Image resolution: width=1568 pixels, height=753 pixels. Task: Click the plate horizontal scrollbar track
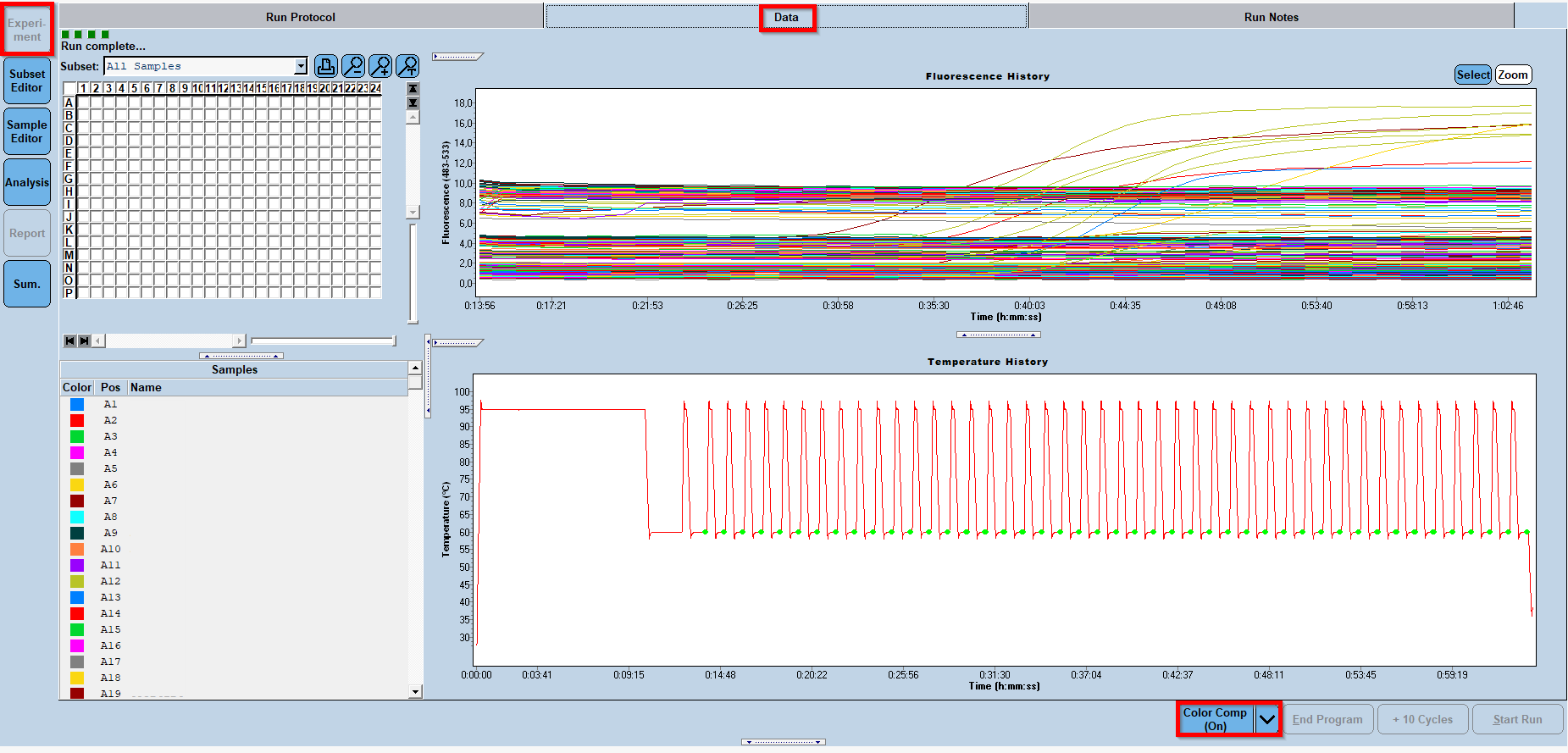click(169, 341)
